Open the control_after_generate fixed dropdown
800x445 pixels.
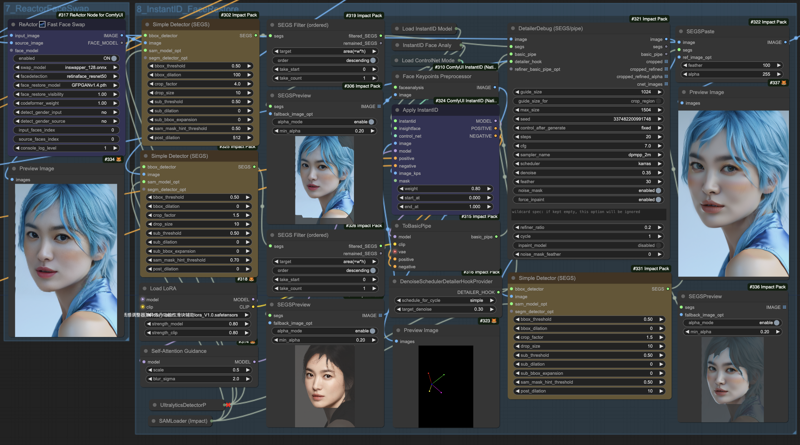[x=588, y=128]
